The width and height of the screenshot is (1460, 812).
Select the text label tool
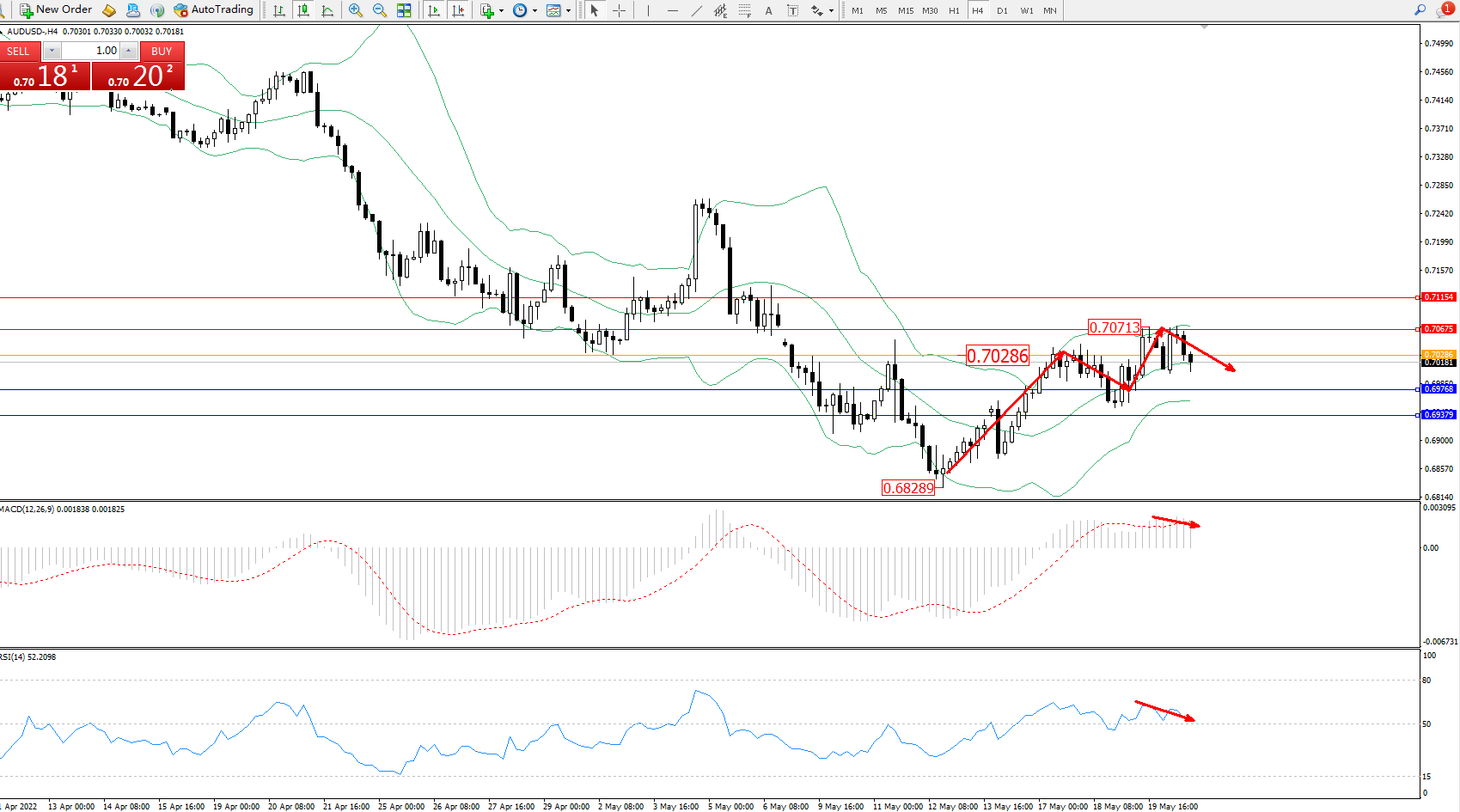coord(768,10)
